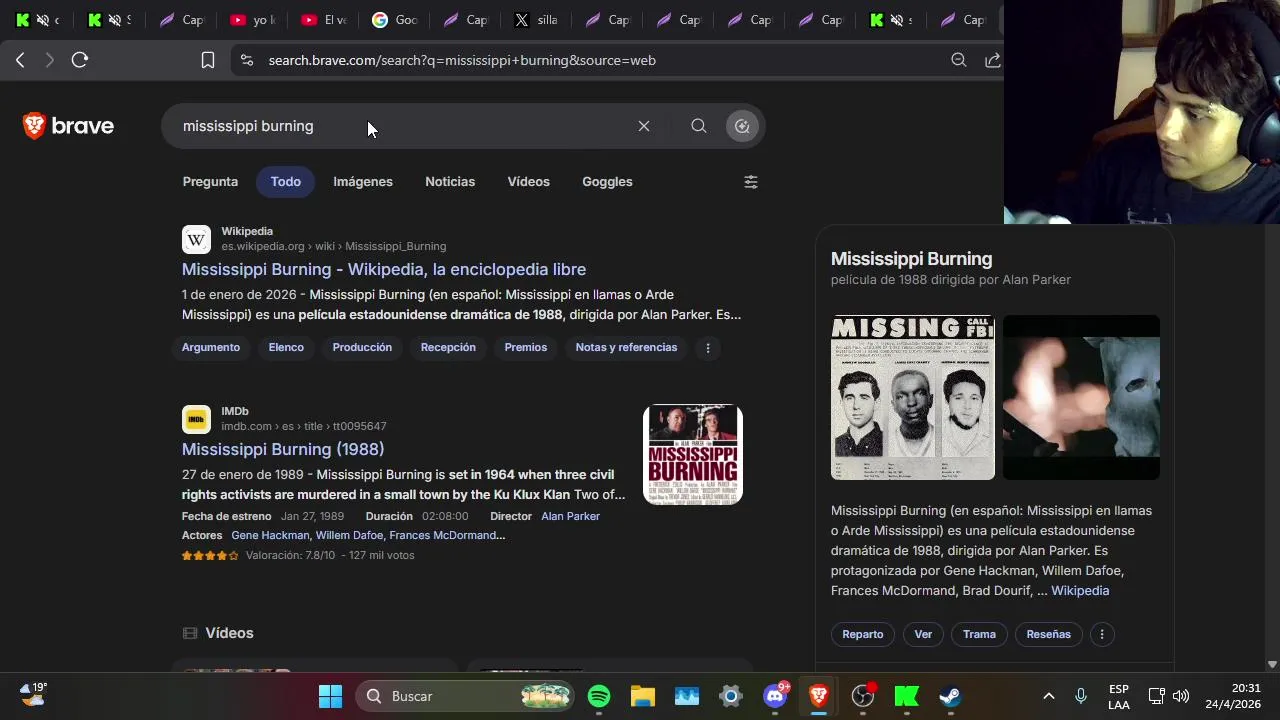Click the Ver button in the infobox
Viewport: 1280px width, 720px height.
[923, 634]
